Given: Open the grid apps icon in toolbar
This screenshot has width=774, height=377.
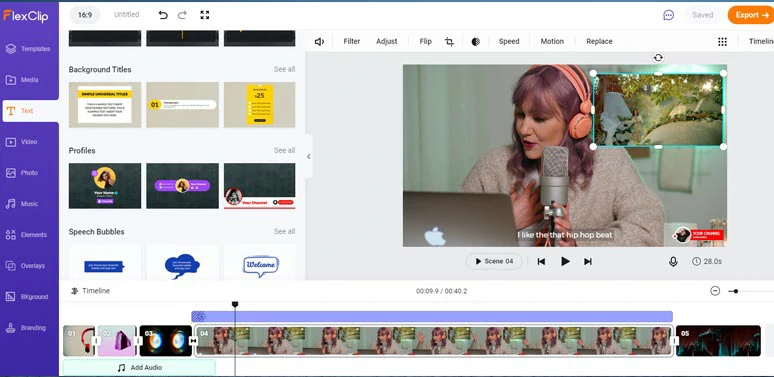Looking at the screenshot, I should 722,41.
